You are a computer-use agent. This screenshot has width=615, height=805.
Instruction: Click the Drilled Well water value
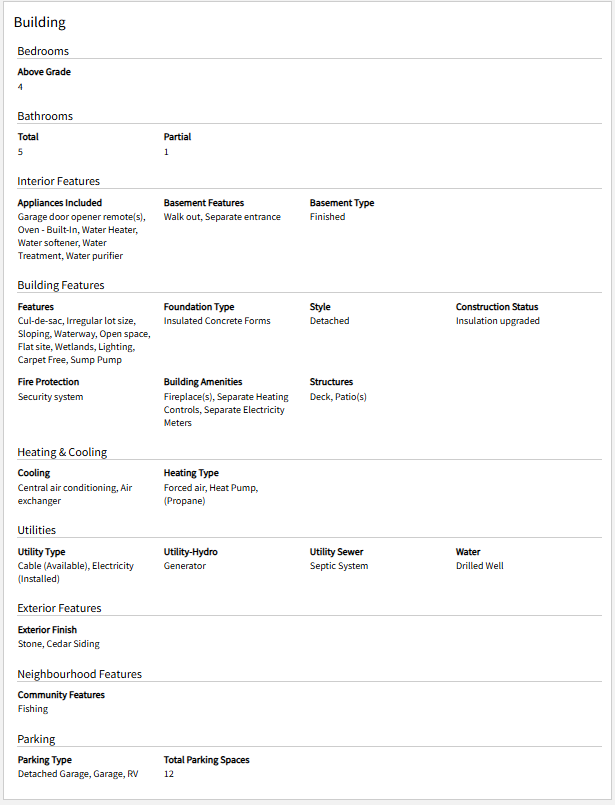coord(479,566)
